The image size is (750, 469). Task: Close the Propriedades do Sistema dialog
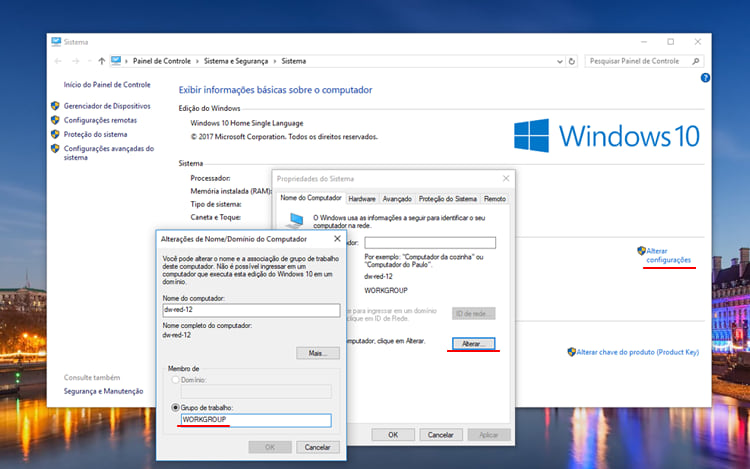point(506,178)
